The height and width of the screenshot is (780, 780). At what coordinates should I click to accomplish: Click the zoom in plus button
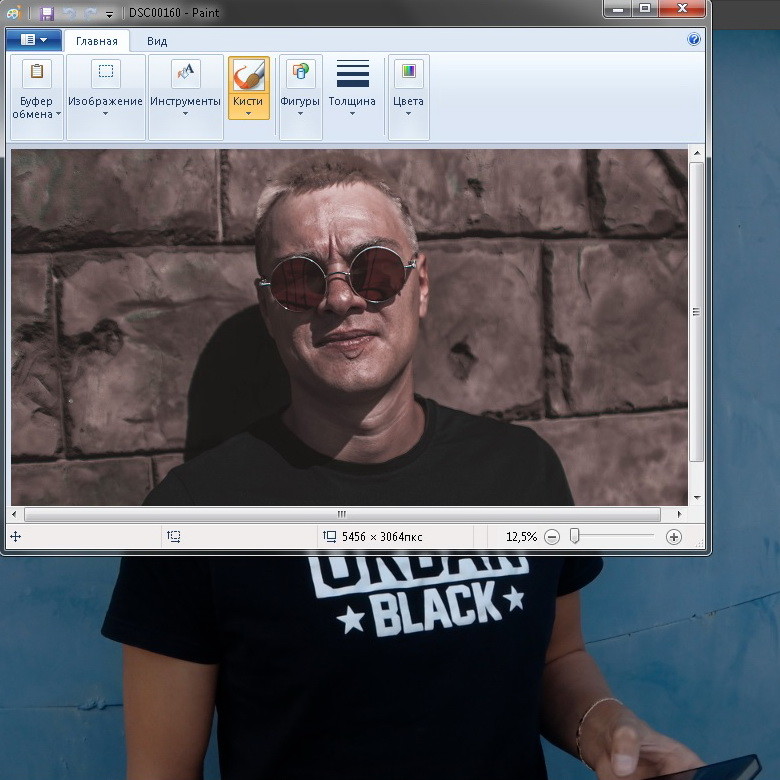(674, 537)
